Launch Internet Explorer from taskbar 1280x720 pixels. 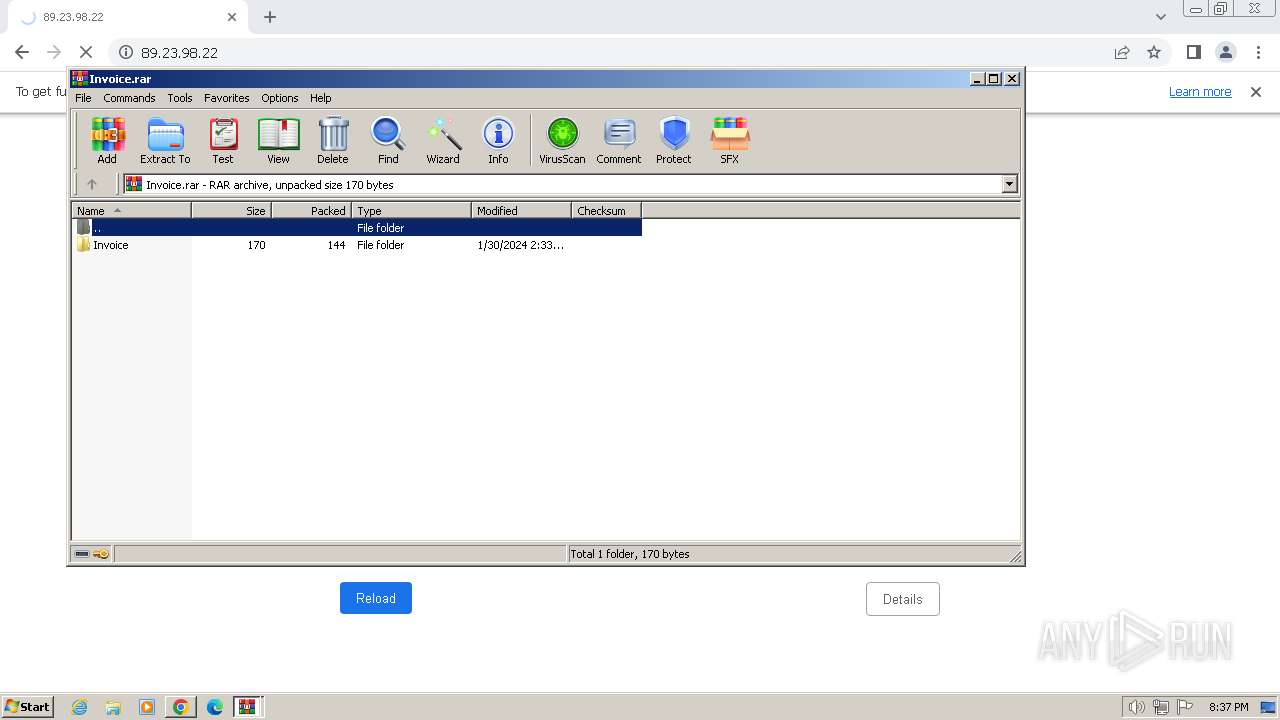(x=80, y=707)
